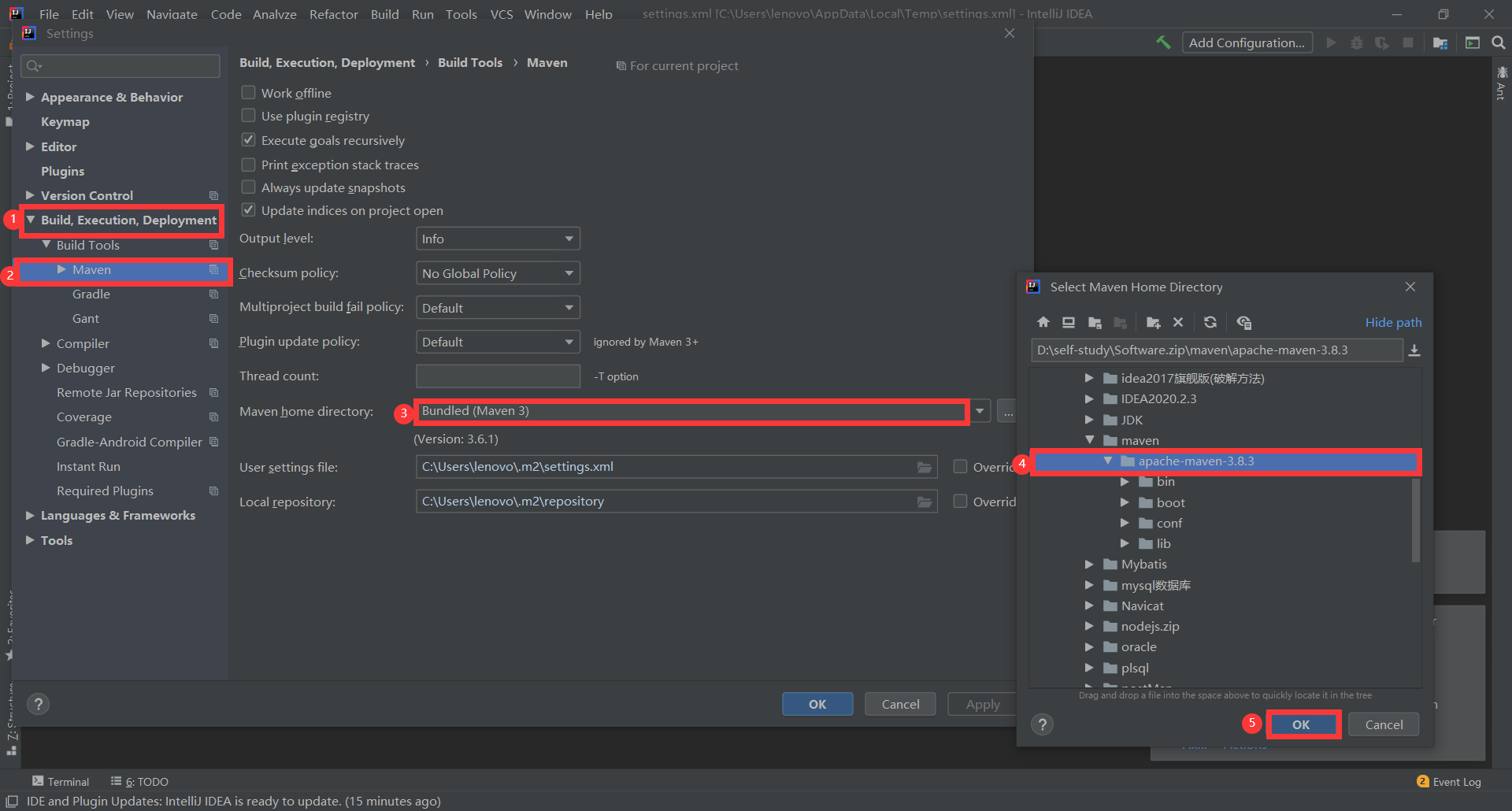Click the Home directory icon in file chooser

pyautogui.click(x=1043, y=322)
